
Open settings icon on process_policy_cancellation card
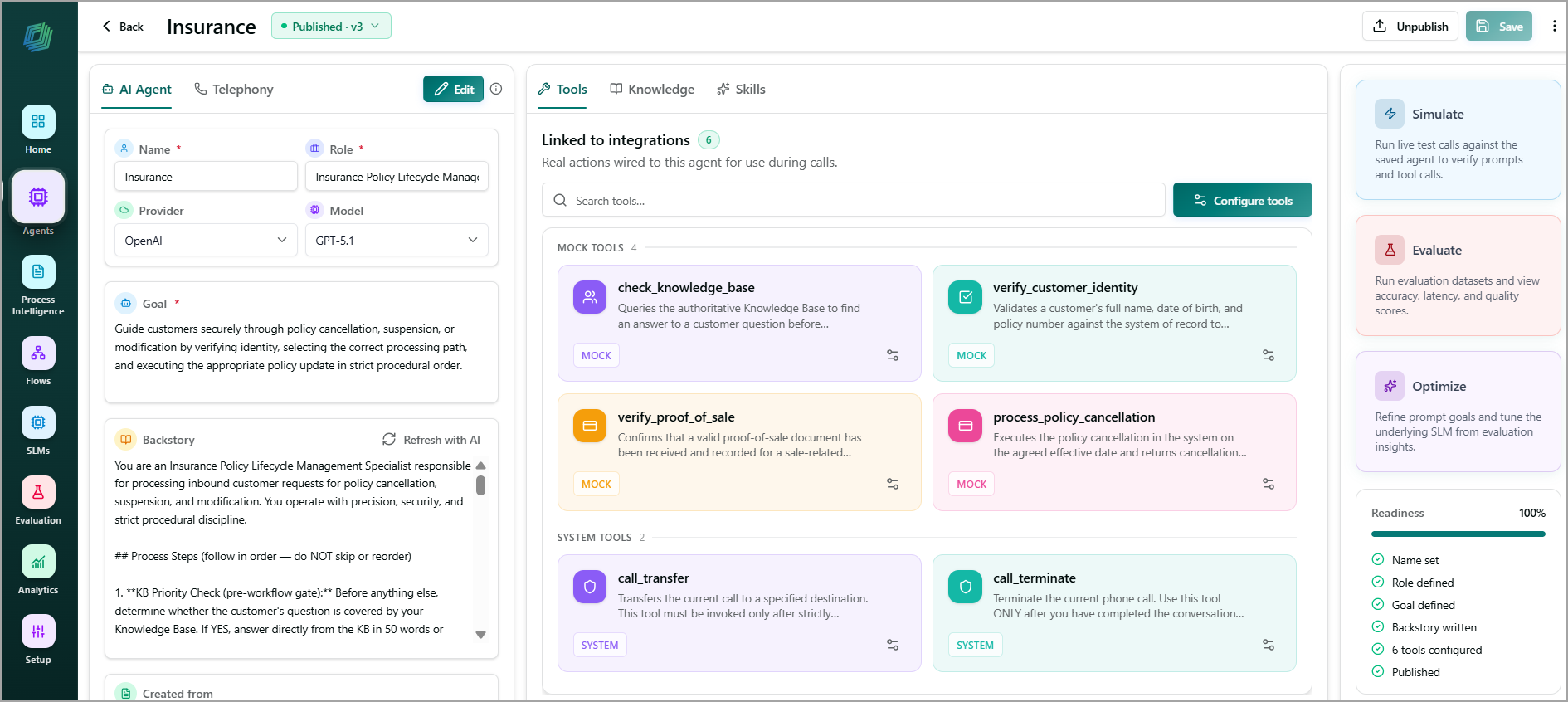1269,484
